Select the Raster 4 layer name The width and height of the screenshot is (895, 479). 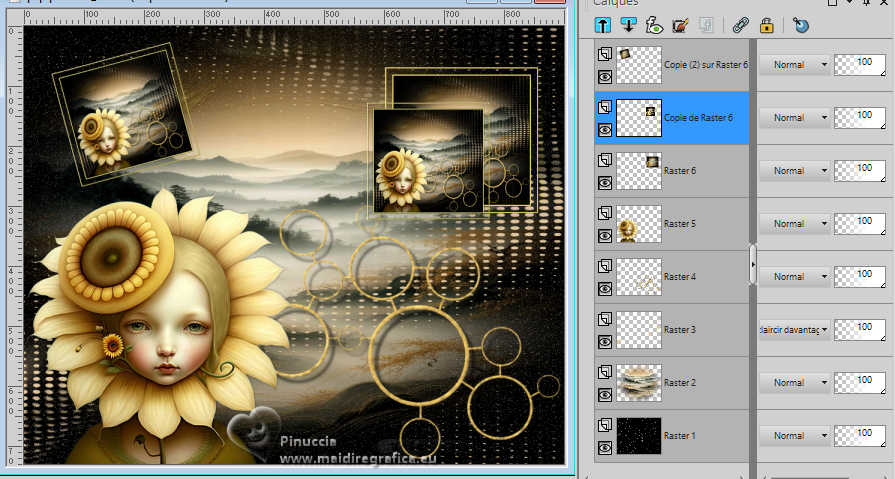(680, 277)
